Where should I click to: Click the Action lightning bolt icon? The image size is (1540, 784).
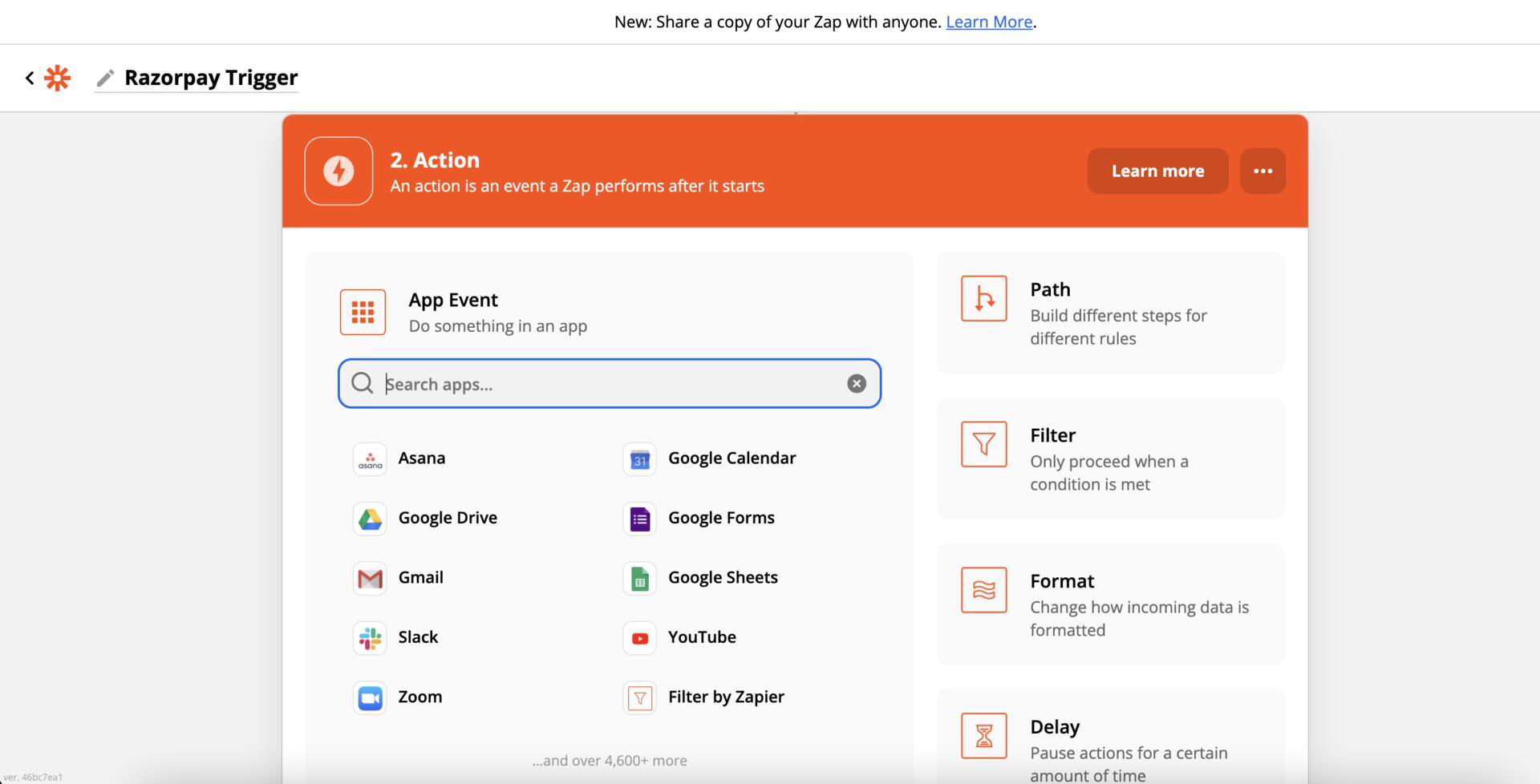coord(338,171)
